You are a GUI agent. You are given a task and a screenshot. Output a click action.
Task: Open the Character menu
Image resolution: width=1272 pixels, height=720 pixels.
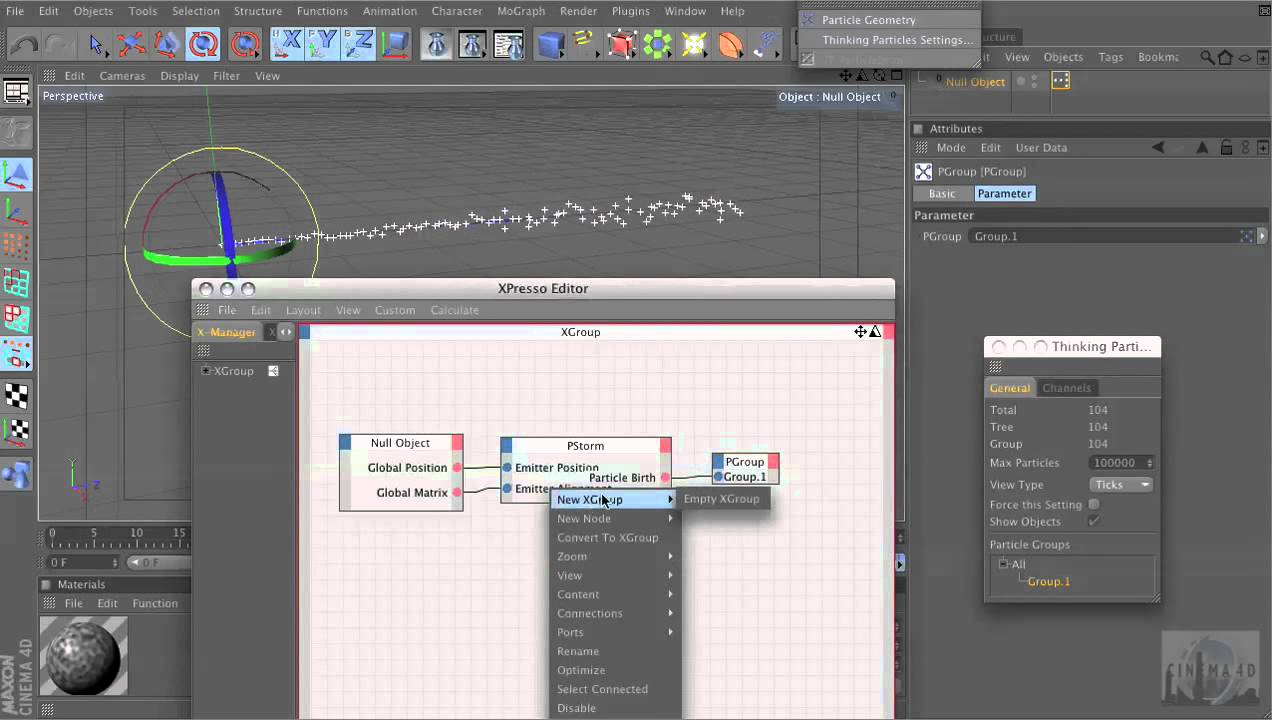pyautogui.click(x=457, y=11)
